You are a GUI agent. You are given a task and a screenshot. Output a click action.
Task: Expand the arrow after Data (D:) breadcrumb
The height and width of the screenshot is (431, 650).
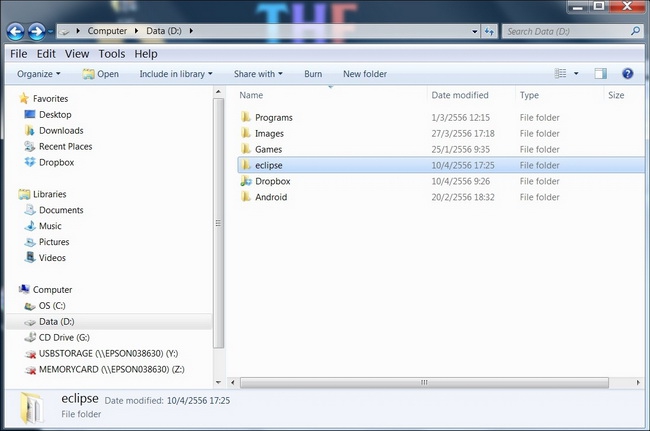tap(191, 31)
